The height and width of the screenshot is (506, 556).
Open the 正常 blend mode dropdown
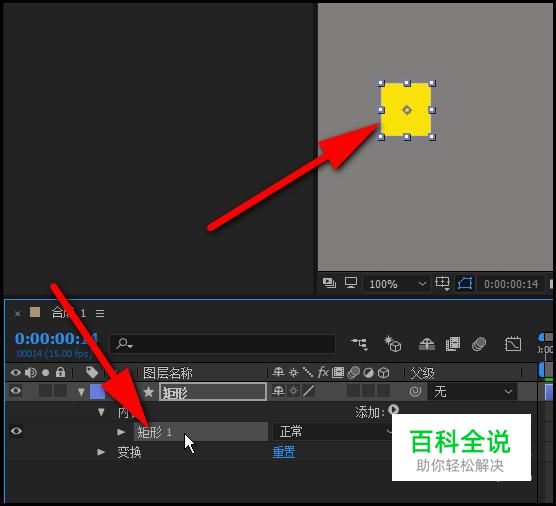333,432
